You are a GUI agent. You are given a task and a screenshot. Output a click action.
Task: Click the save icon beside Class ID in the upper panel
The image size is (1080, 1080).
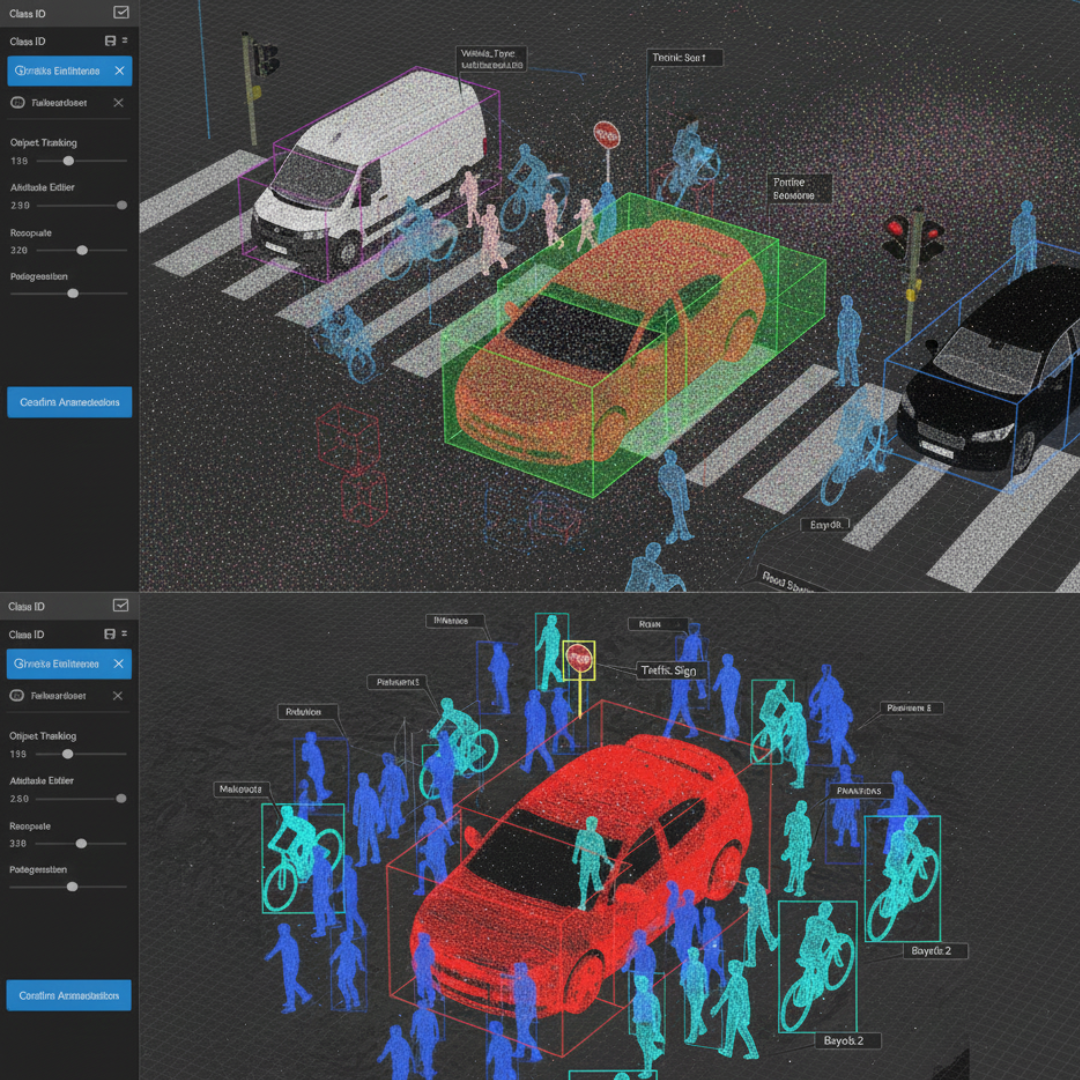[x=110, y=41]
